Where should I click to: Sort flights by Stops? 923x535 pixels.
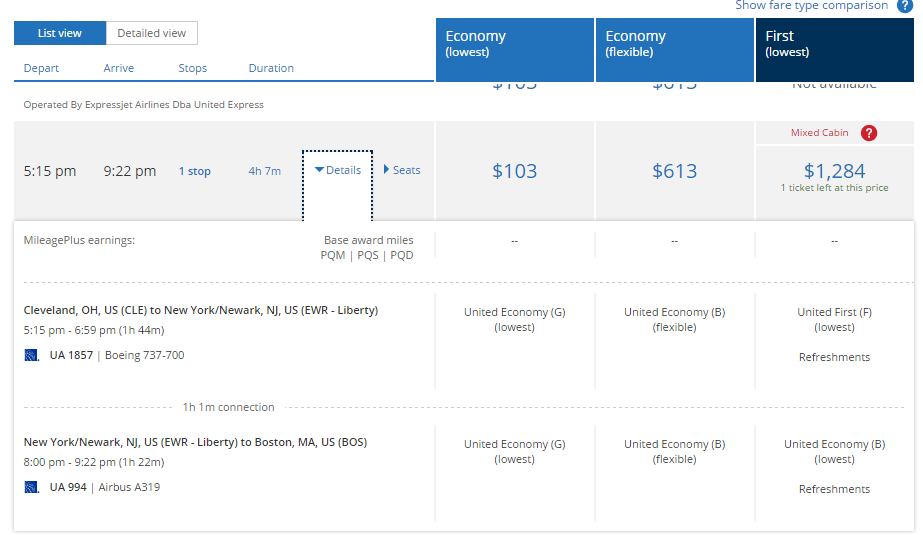pos(192,68)
